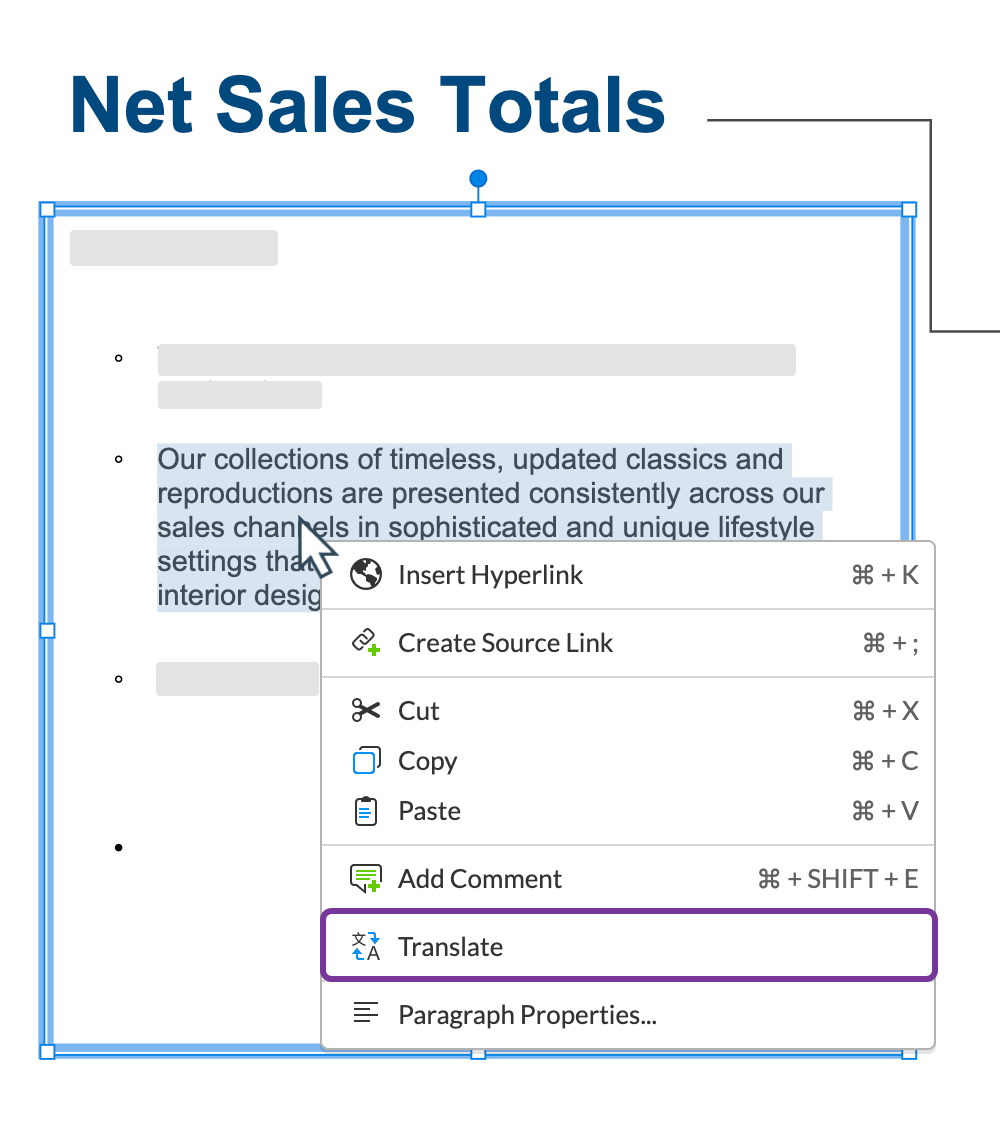
Task: Choose Insert Hyperlink from the context menu
Action: click(x=490, y=575)
